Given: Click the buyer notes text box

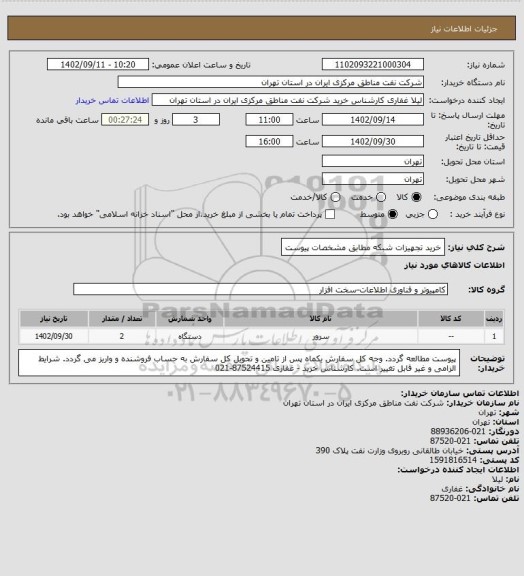Looking at the screenshot, I should point(239,363).
